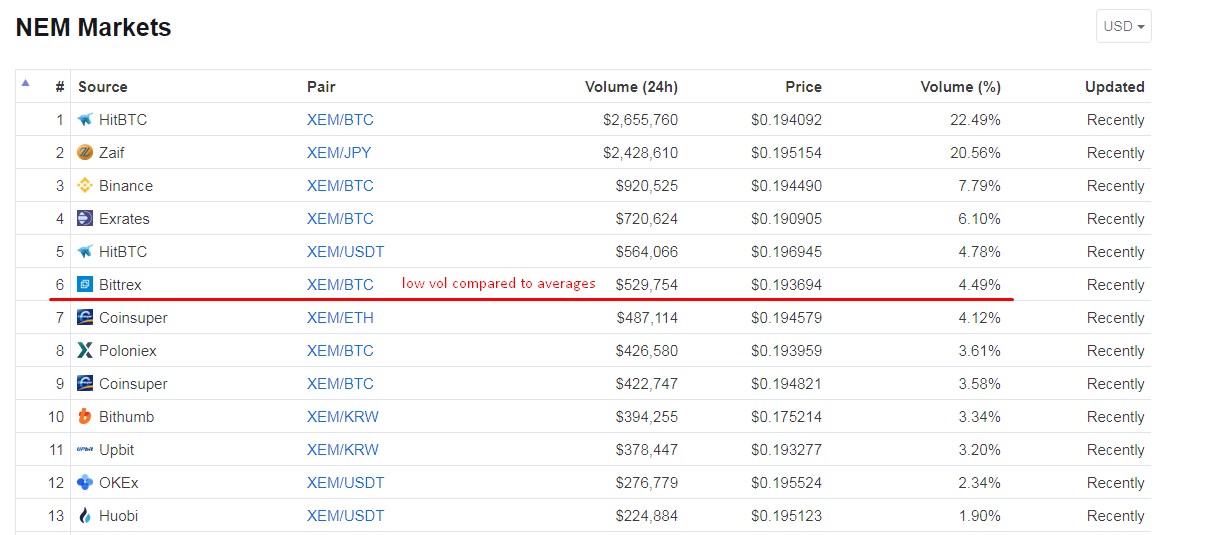This screenshot has width=1232, height=535.
Task: Open the XEM/JPY pair on Zaif
Action: (x=339, y=153)
